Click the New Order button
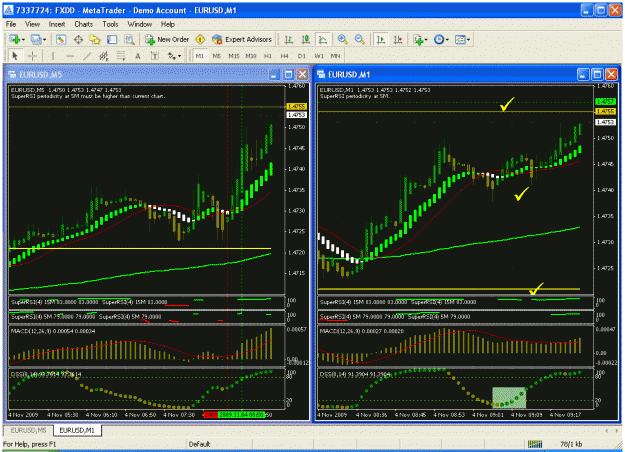The width and height of the screenshot is (625, 452). (x=167, y=39)
